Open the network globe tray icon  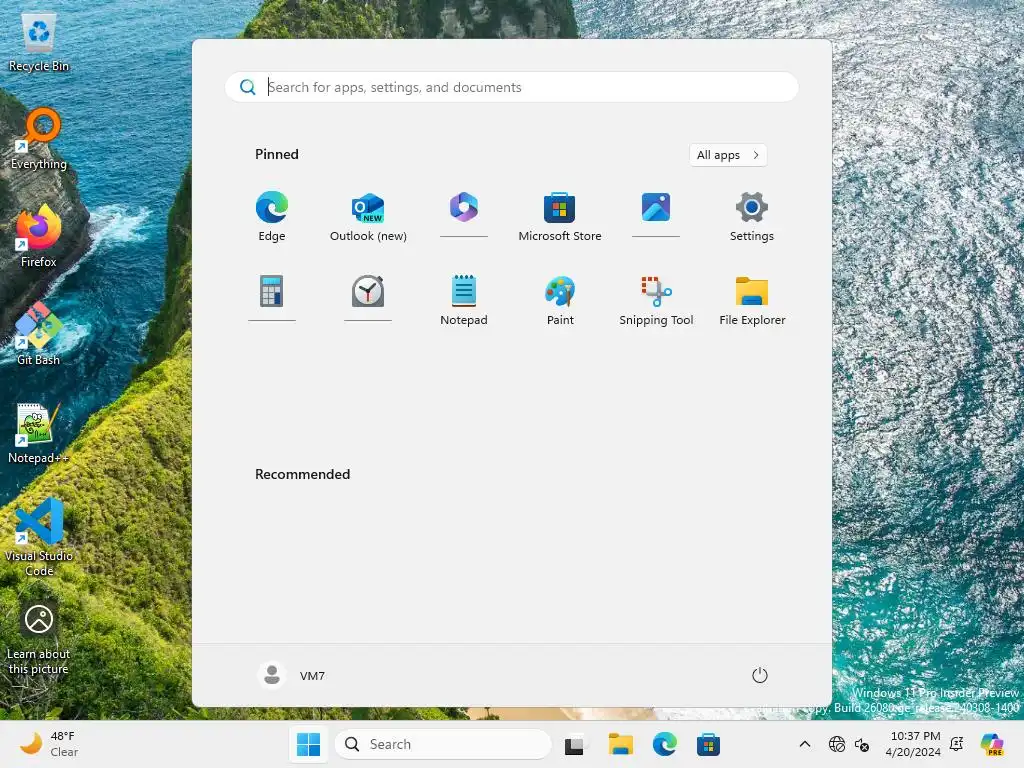pyautogui.click(x=837, y=744)
